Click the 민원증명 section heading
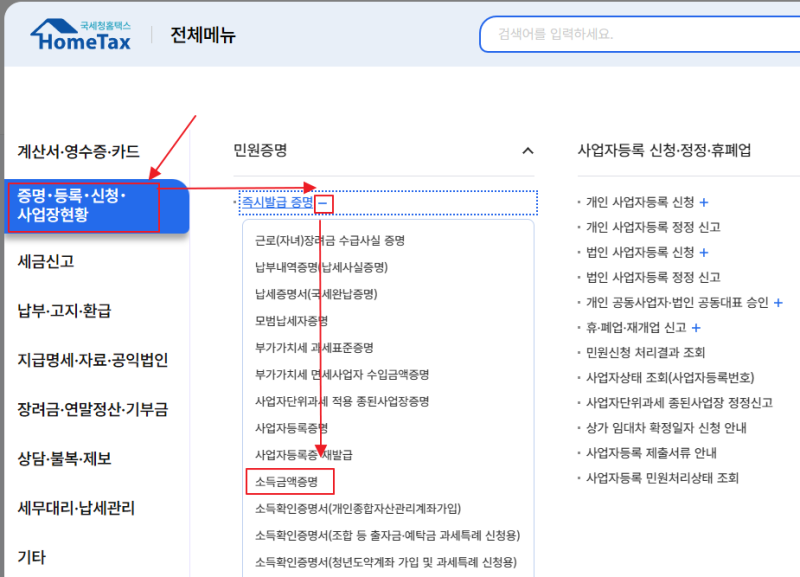This screenshot has height=577, width=800. click(260, 150)
